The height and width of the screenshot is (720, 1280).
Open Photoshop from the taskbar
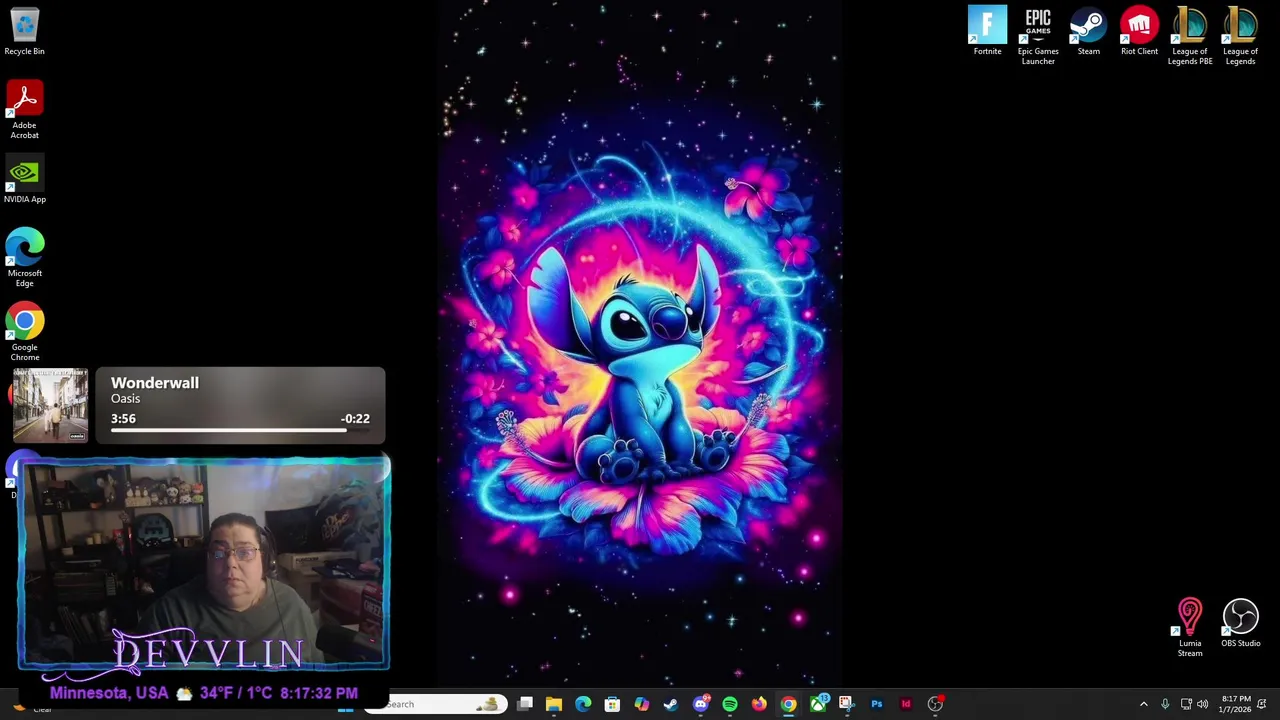click(x=877, y=704)
